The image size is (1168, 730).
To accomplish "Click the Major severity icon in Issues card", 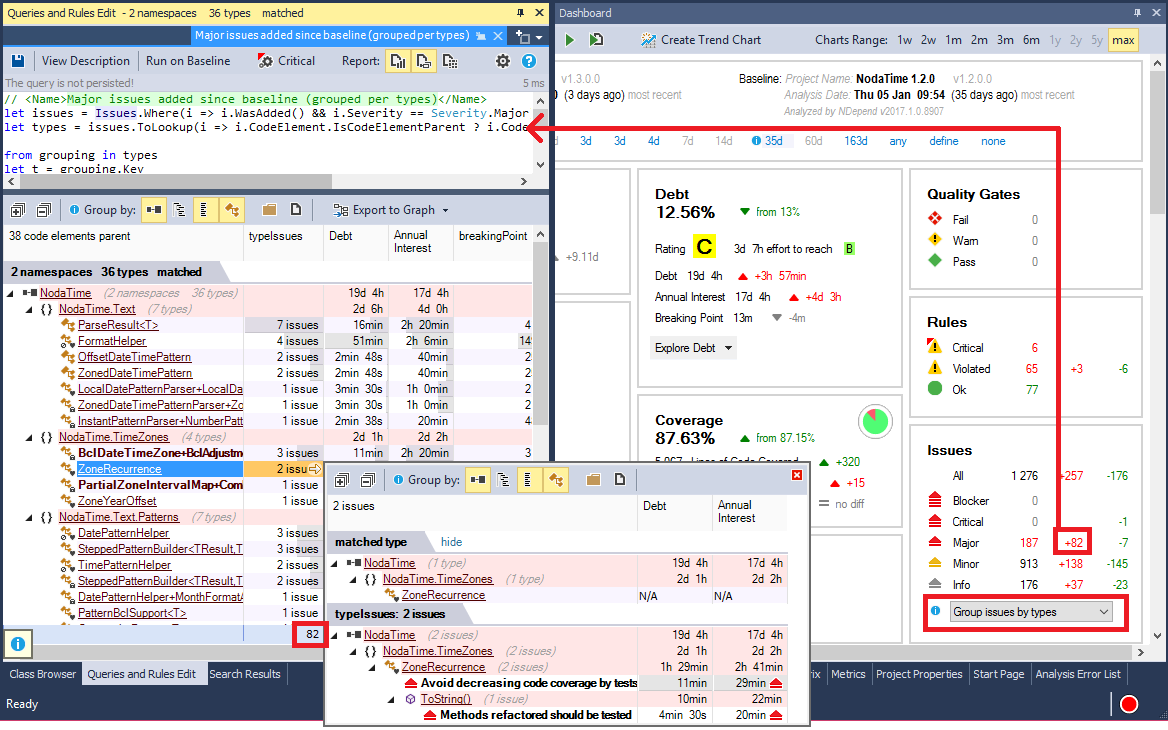I will pos(935,542).
